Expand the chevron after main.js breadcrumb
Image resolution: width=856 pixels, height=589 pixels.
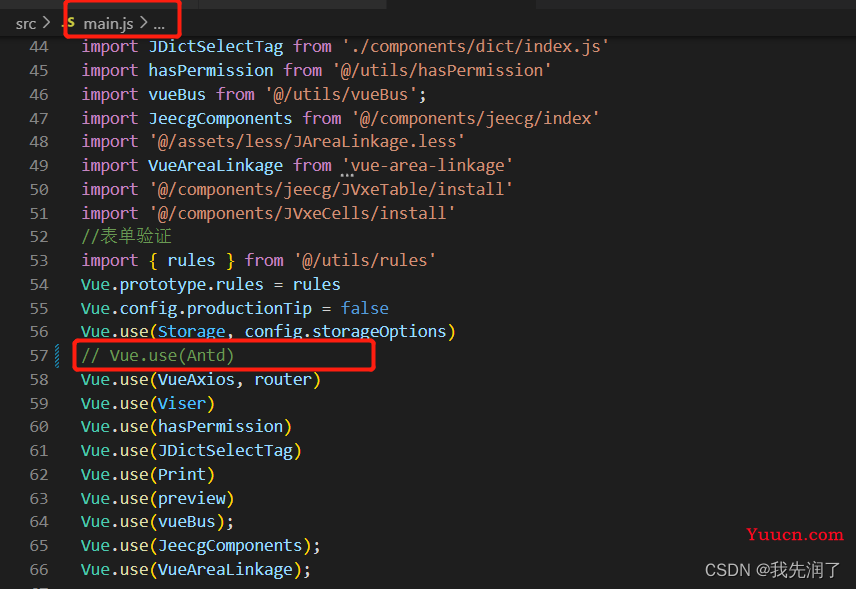(143, 23)
